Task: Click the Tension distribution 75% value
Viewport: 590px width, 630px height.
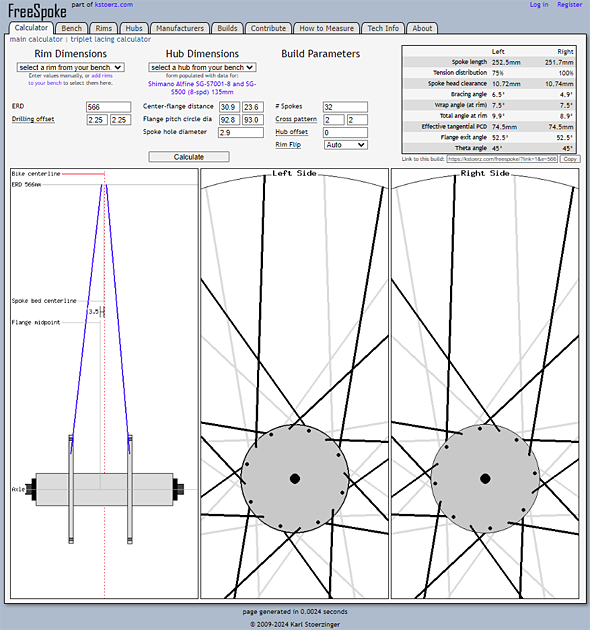Action: coord(498,73)
